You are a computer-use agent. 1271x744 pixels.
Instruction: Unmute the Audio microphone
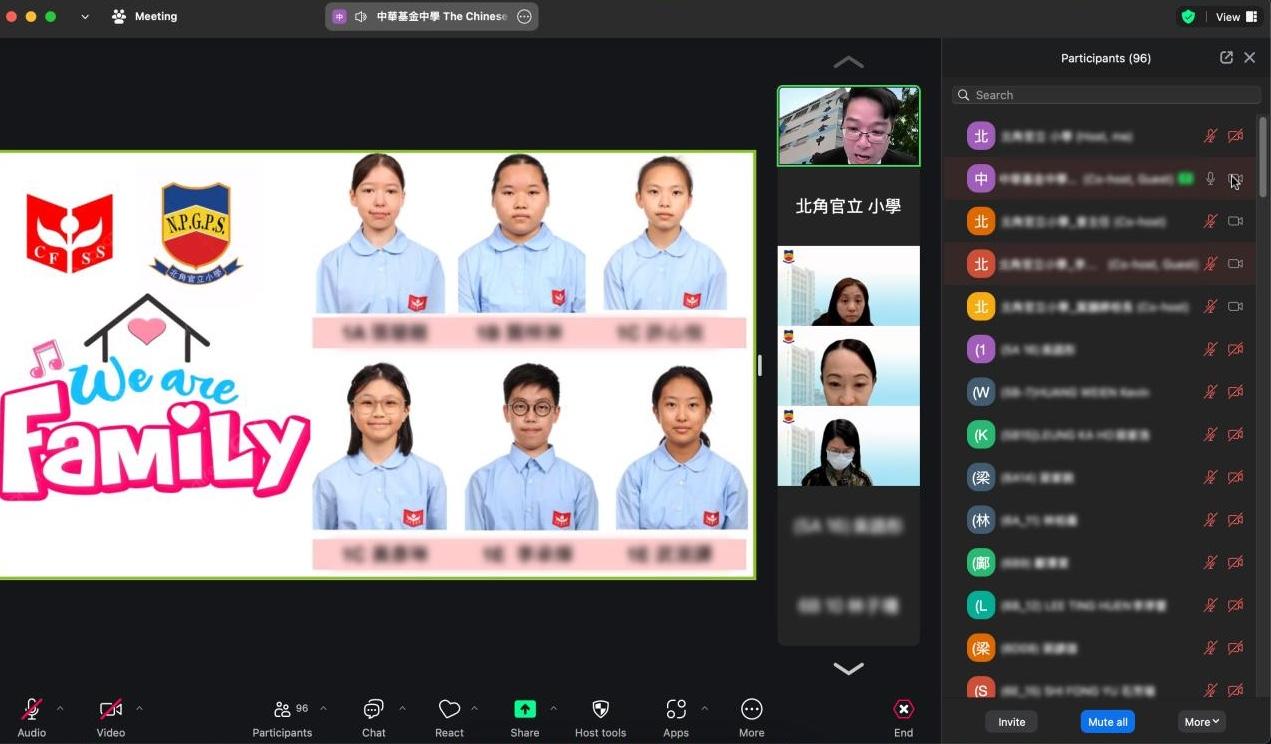pos(31,709)
